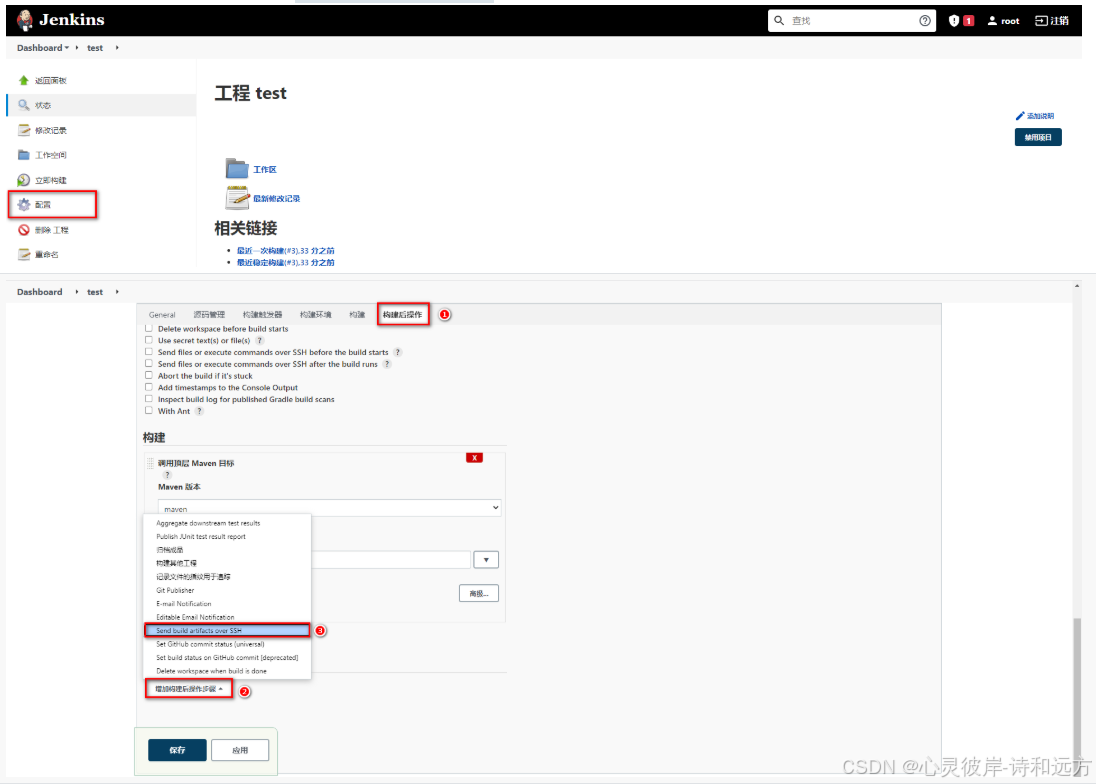Switch to the 构建后操作 tab
The image size is (1096, 784).
pyautogui.click(x=403, y=315)
